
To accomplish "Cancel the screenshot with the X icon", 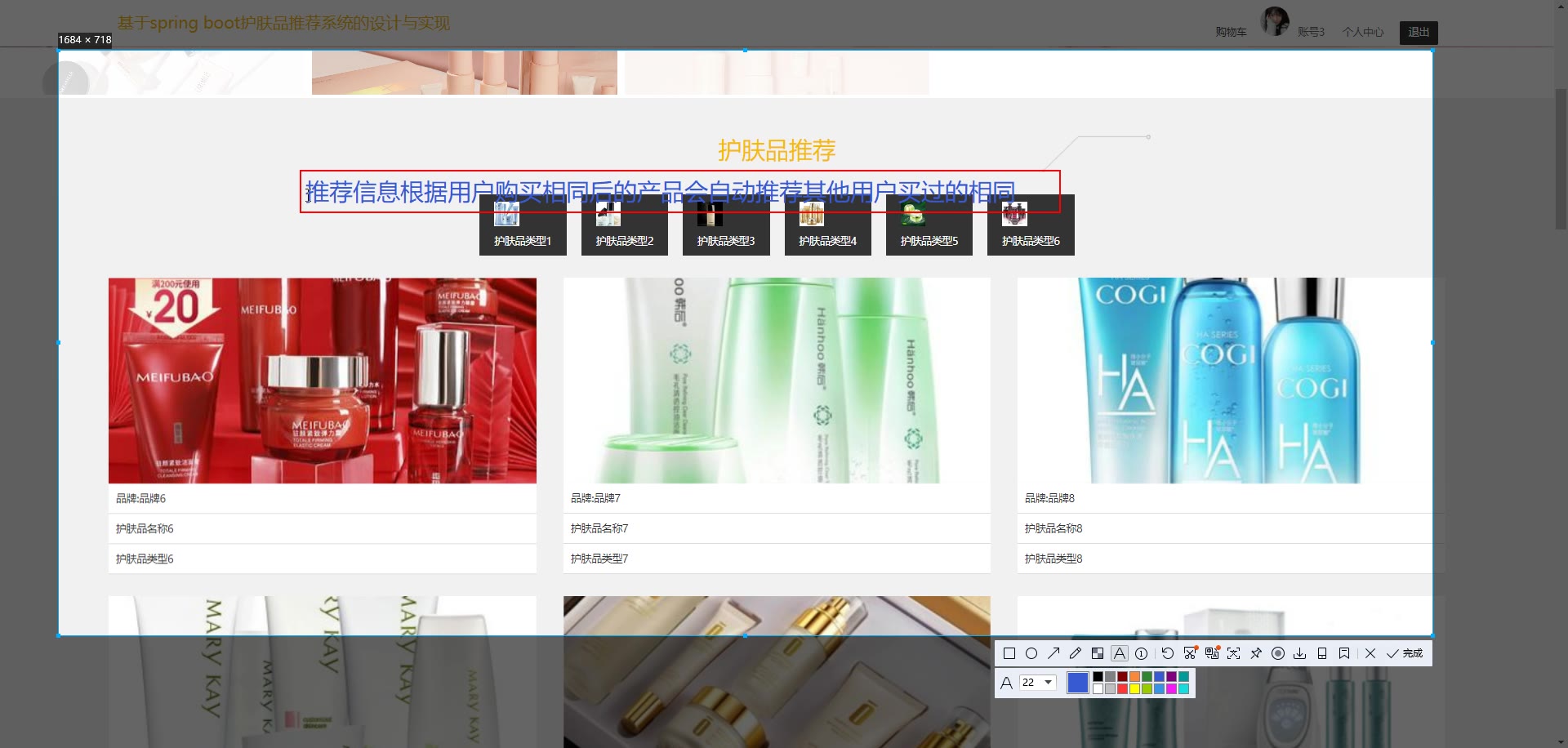I will (x=1370, y=653).
